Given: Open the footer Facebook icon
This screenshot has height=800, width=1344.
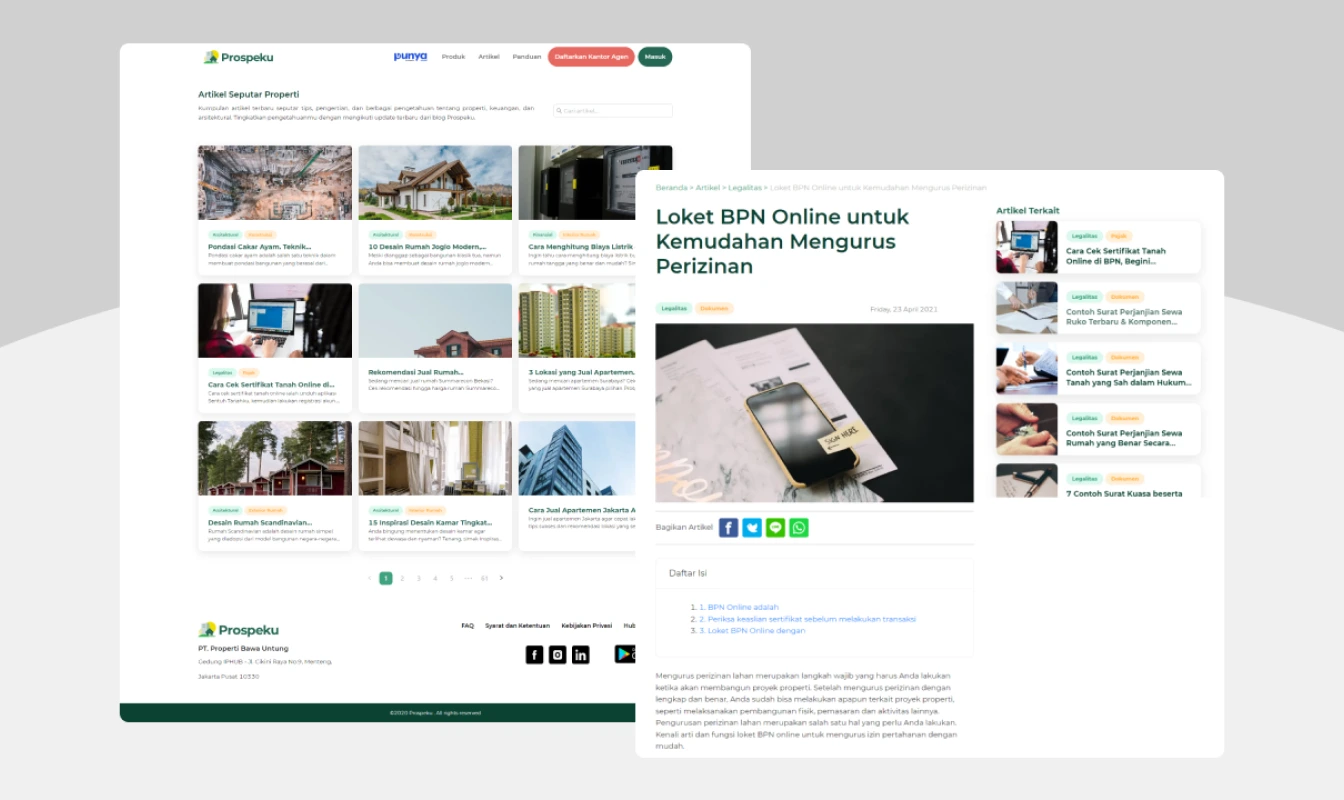Looking at the screenshot, I should click(x=534, y=655).
